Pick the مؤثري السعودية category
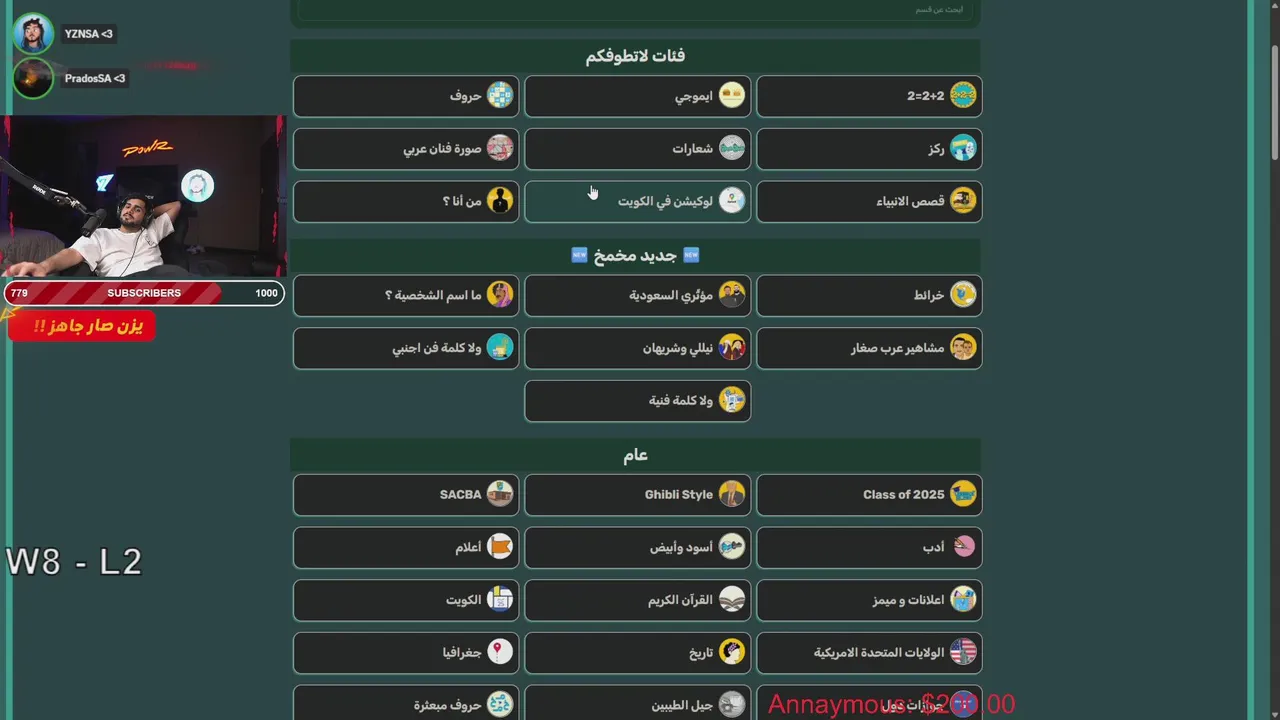 click(637, 295)
